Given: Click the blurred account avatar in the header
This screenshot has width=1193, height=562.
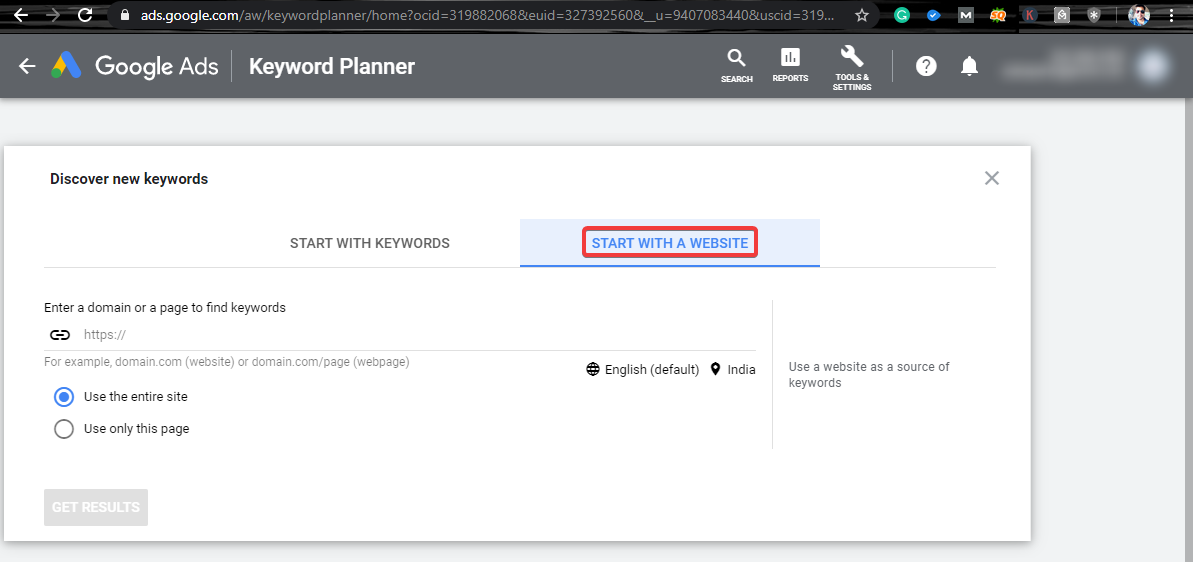Looking at the screenshot, I should (x=1153, y=66).
